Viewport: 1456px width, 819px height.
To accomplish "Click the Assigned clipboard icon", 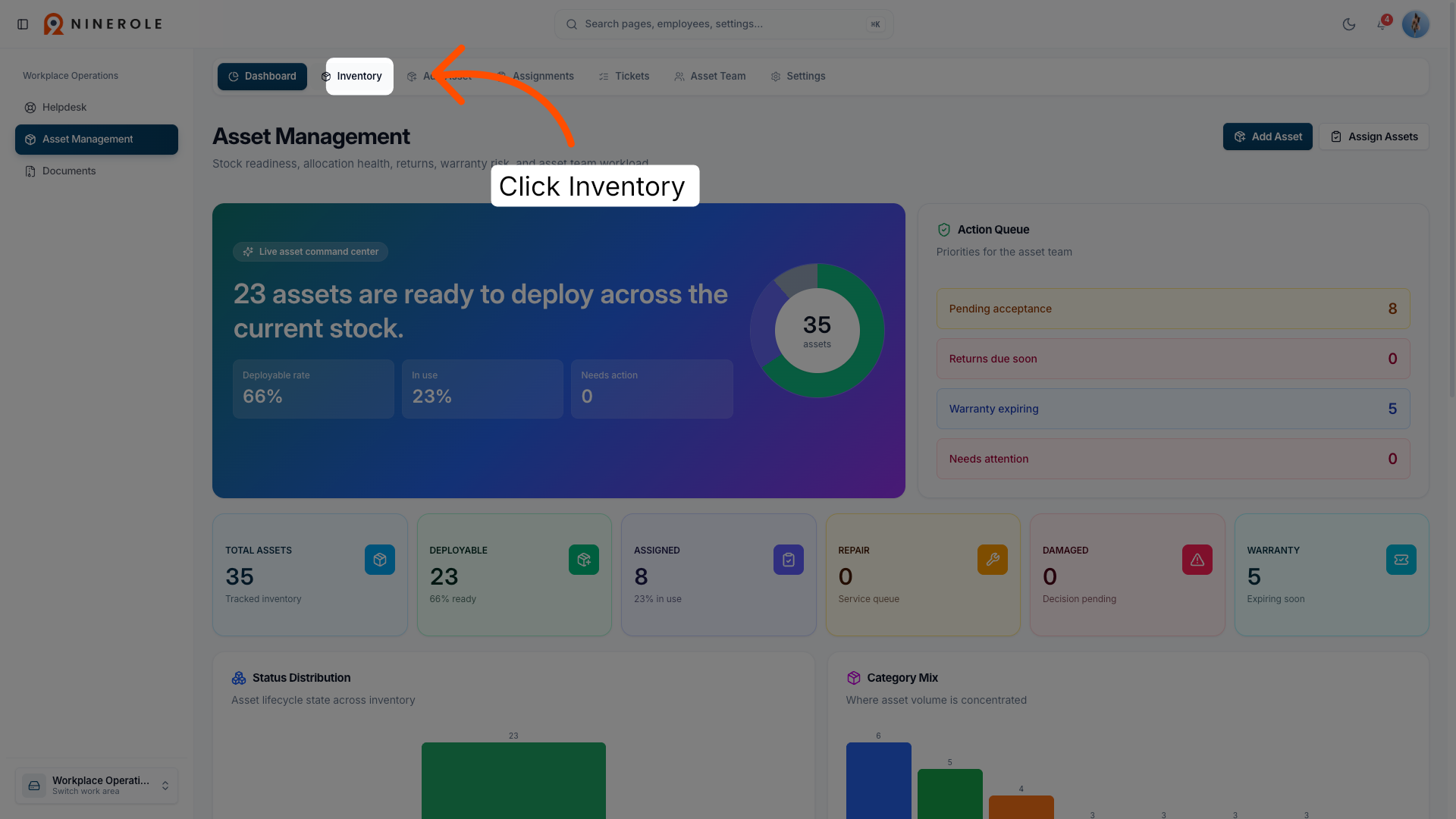I will pyautogui.click(x=789, y=560).
